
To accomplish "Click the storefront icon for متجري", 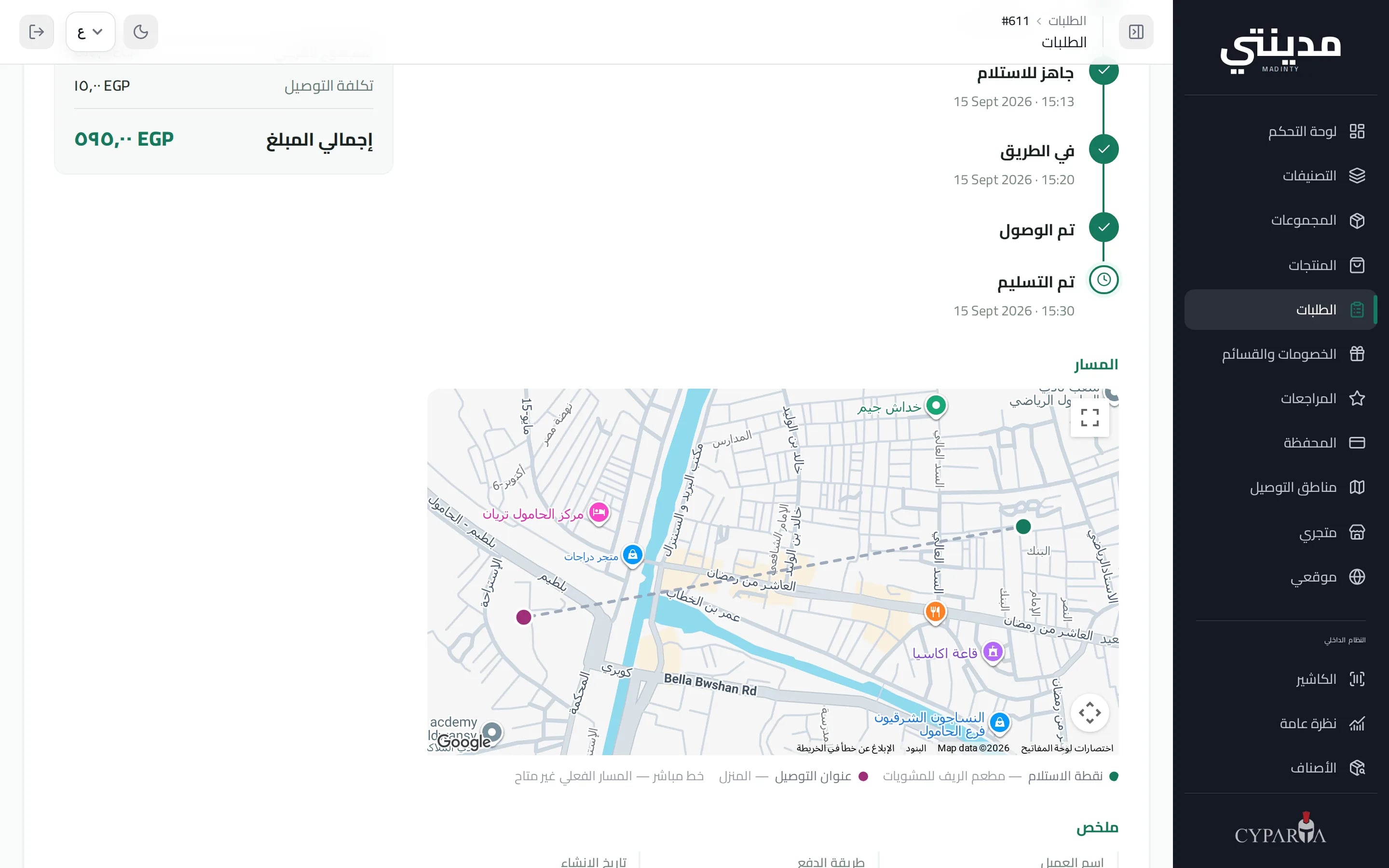I will pos(1357,532).
